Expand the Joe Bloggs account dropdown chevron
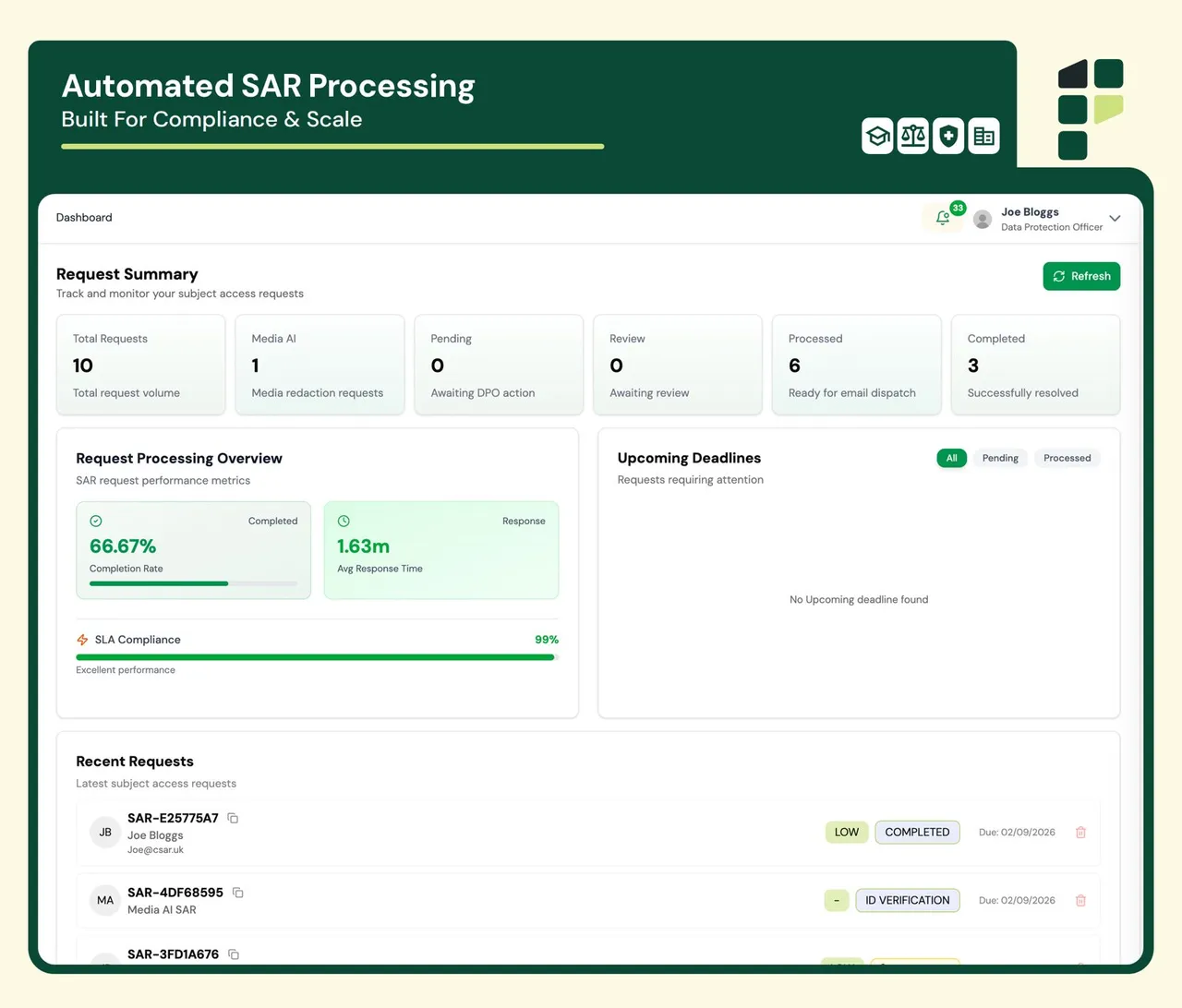 coord(1115,219)
